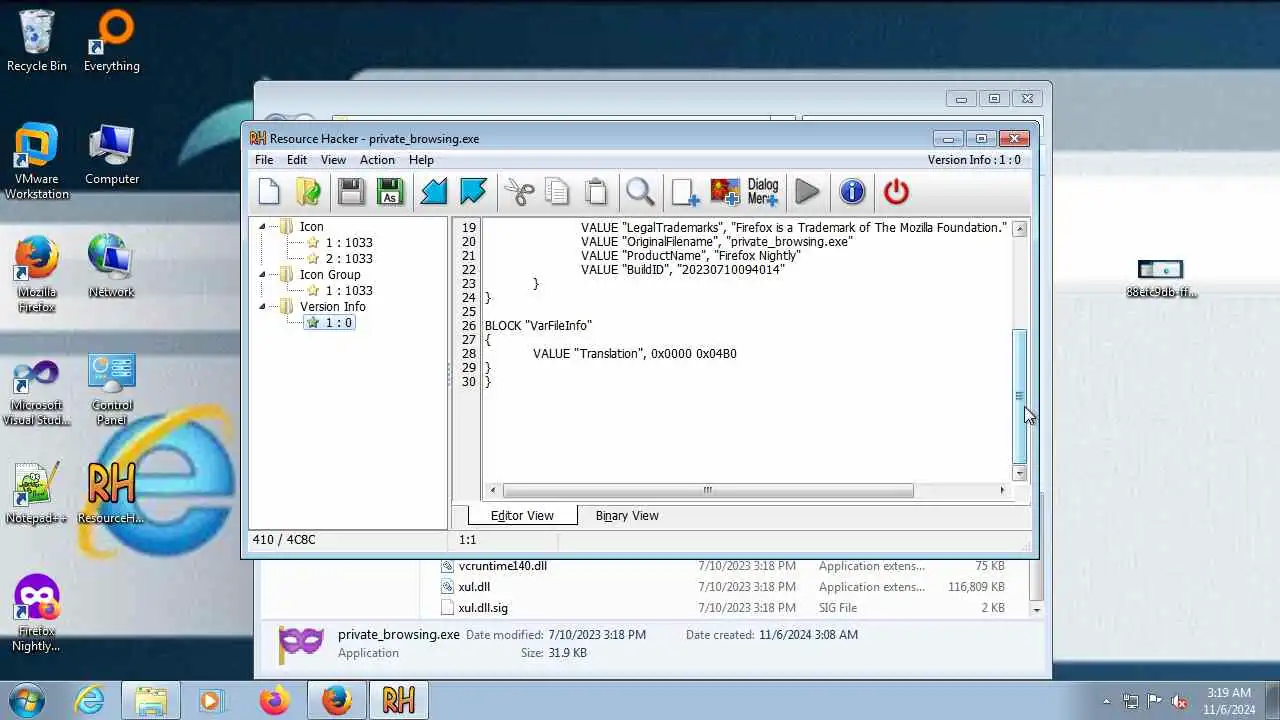Click the editor vertical scrollbar up arrow

1020,229
